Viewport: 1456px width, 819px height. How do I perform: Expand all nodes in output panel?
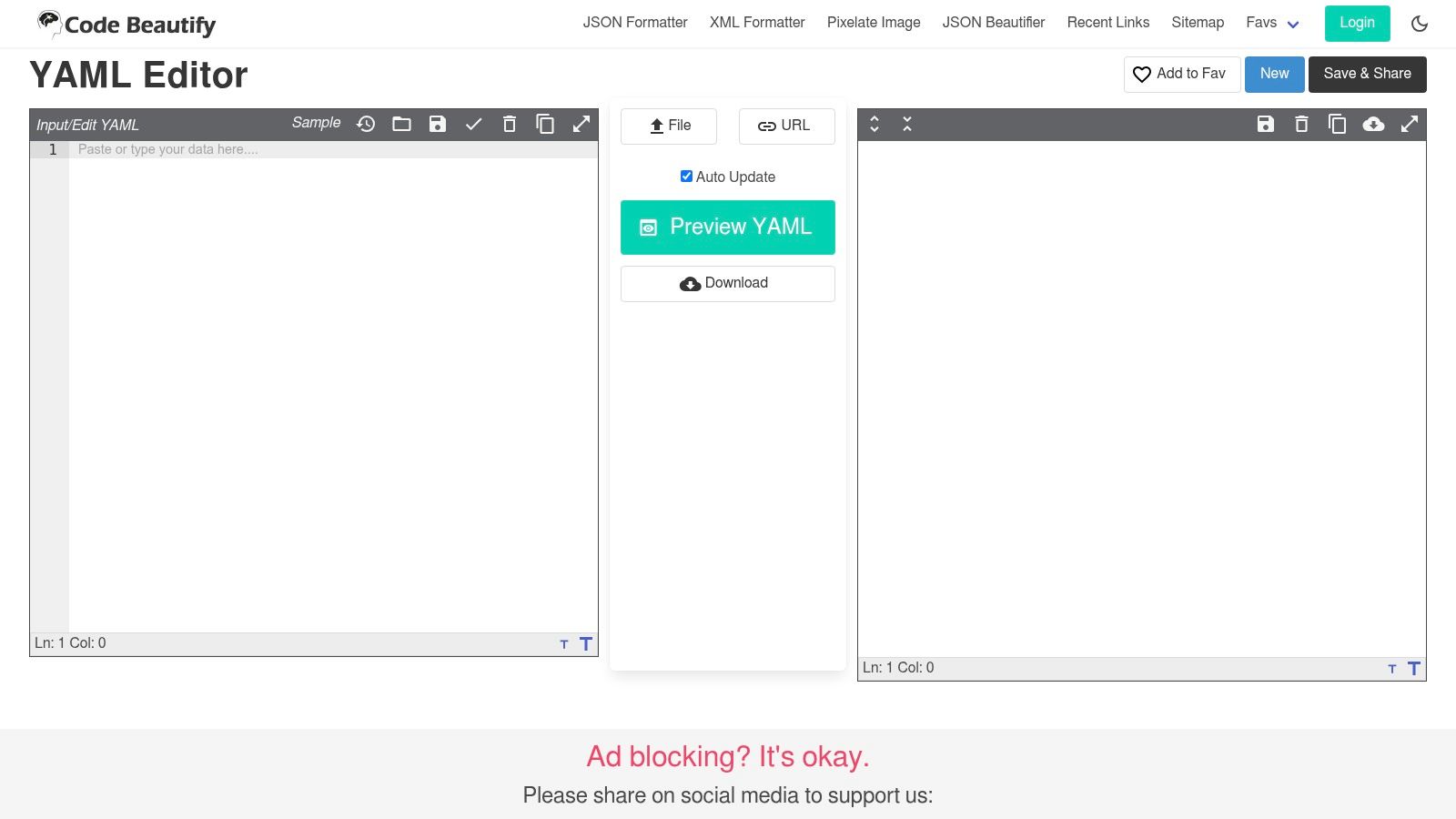[875, 125]
